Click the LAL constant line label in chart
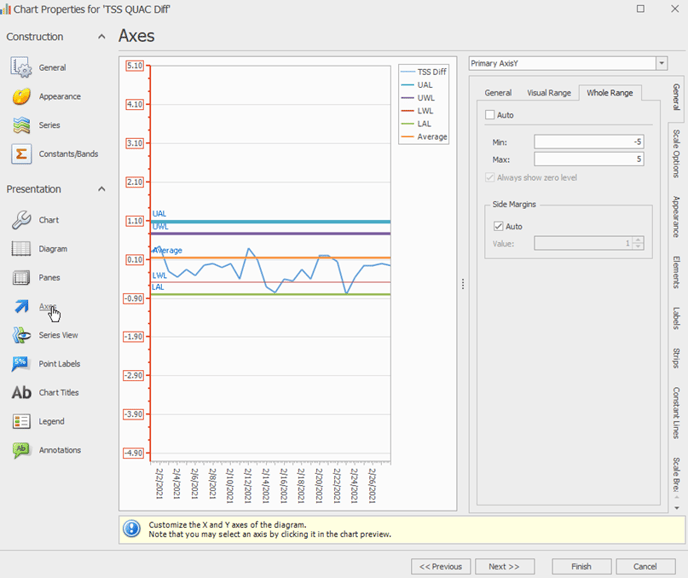This screenshot has width=688, height=578. coord(158,287)
